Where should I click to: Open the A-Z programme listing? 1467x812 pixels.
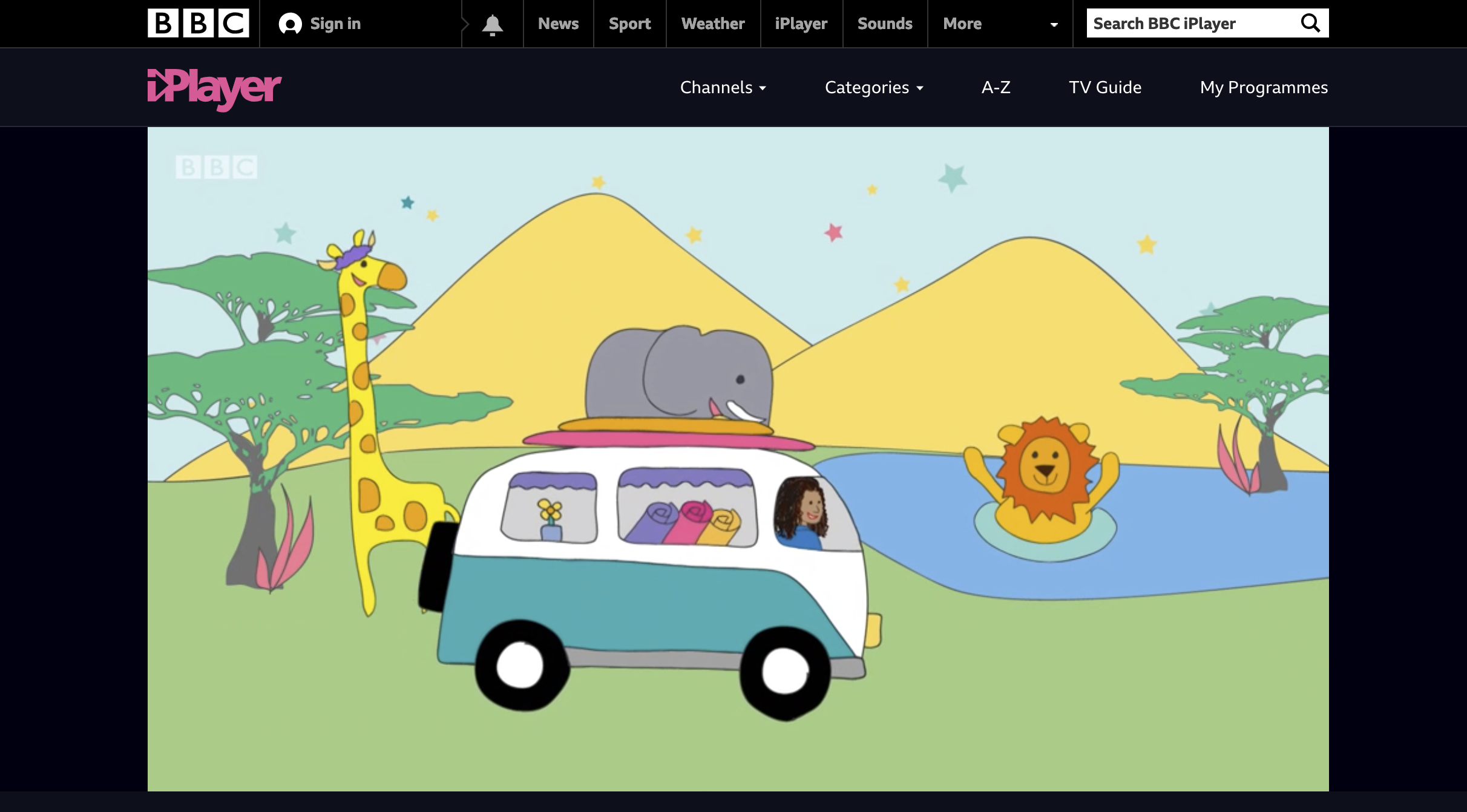pos(996,88)
